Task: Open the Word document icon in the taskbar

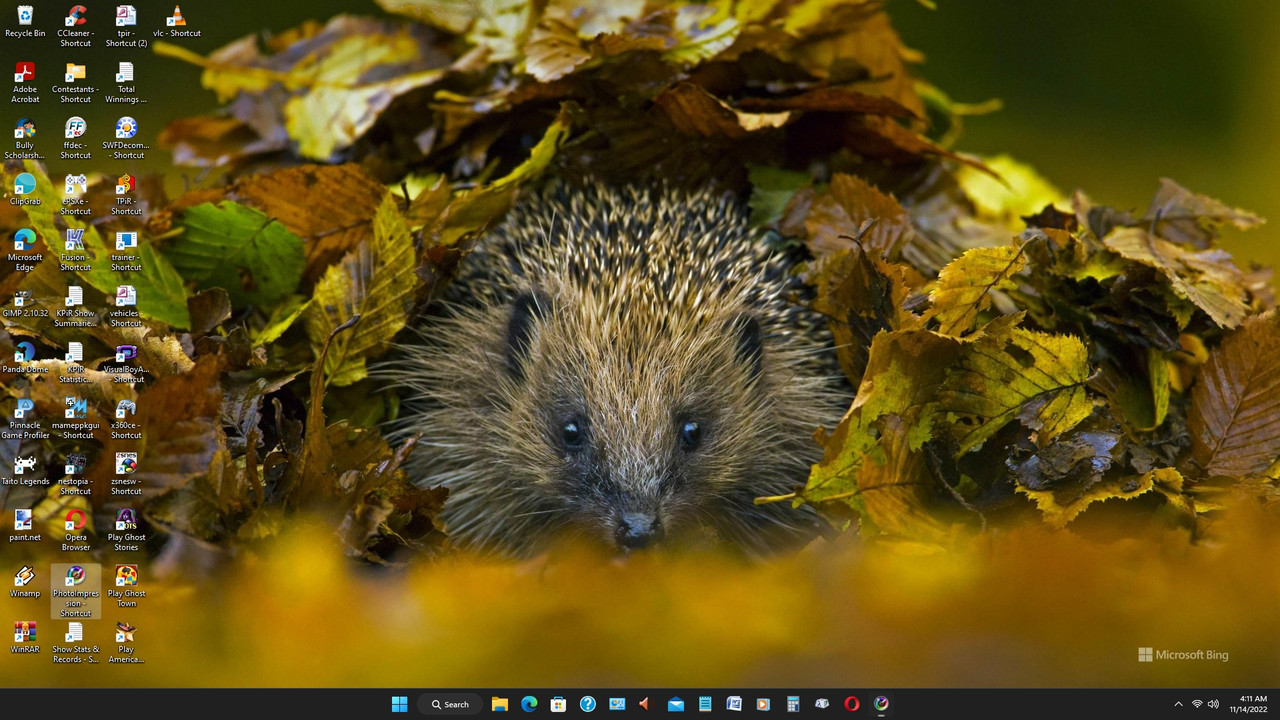Action: click(x=734, y=704)
